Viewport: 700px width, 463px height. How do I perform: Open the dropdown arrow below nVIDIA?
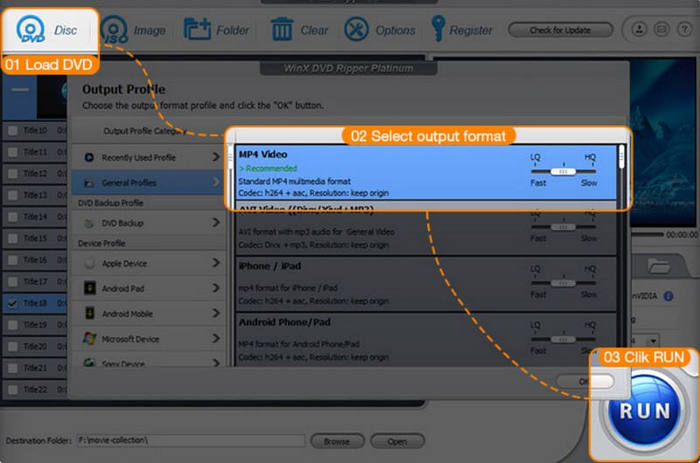[x=653, y=341]
